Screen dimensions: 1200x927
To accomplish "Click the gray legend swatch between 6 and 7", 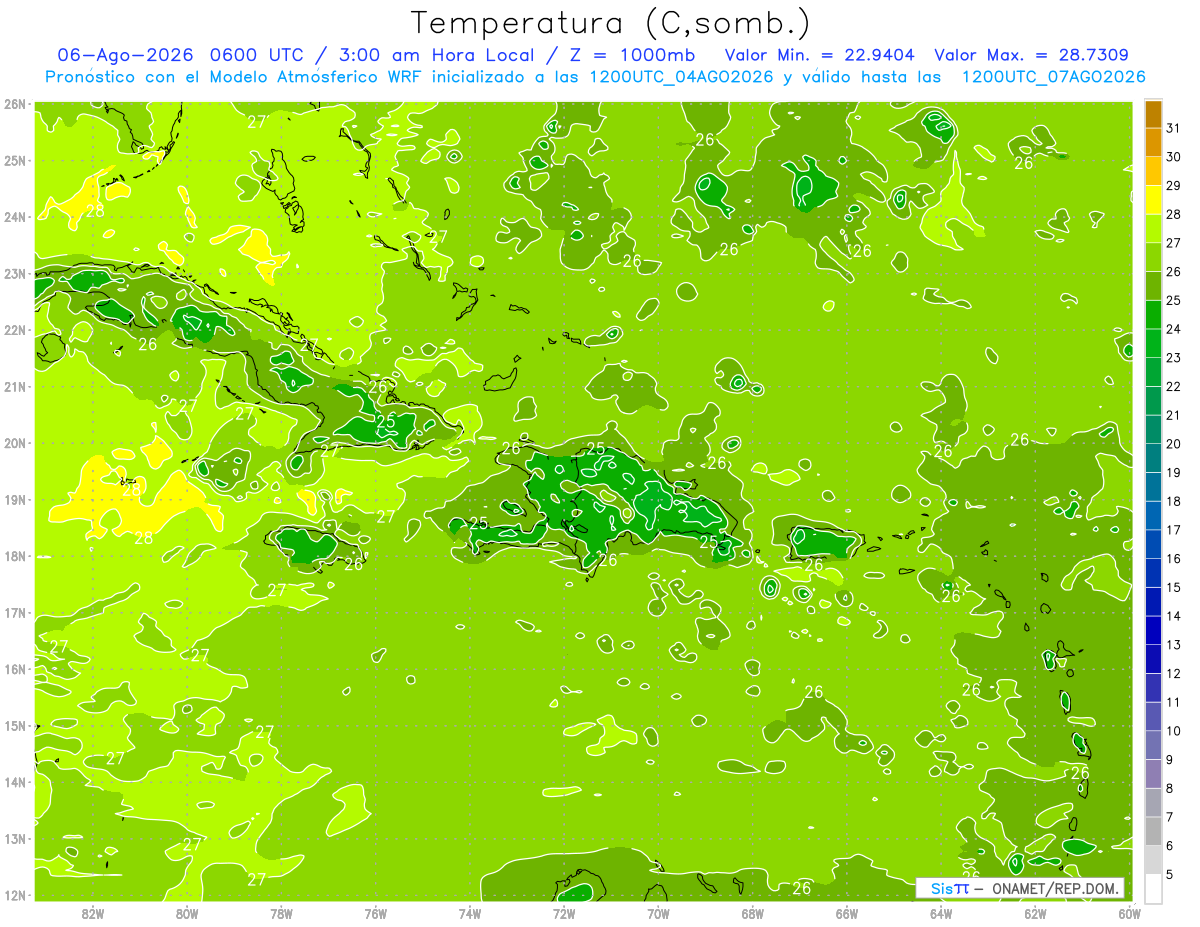I will click(1153, 830).
